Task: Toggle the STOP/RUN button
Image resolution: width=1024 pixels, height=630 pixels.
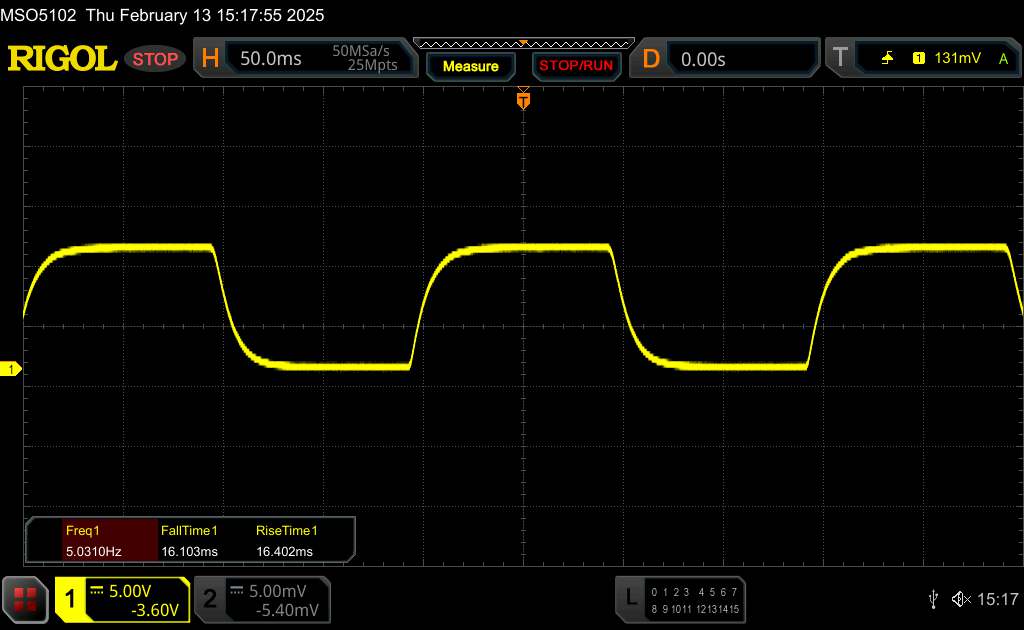Action: 576,66
